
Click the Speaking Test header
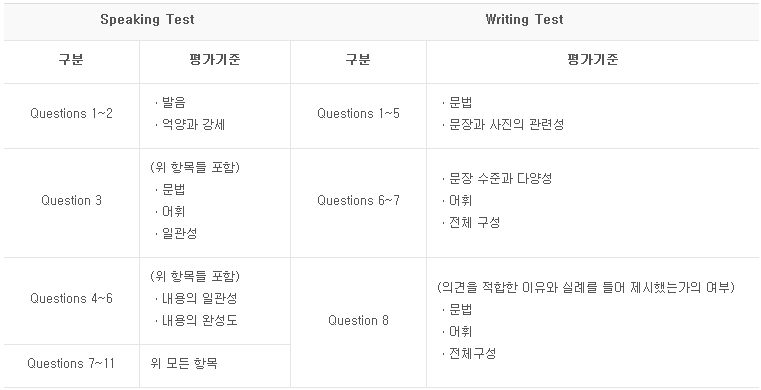click(147, 19)
